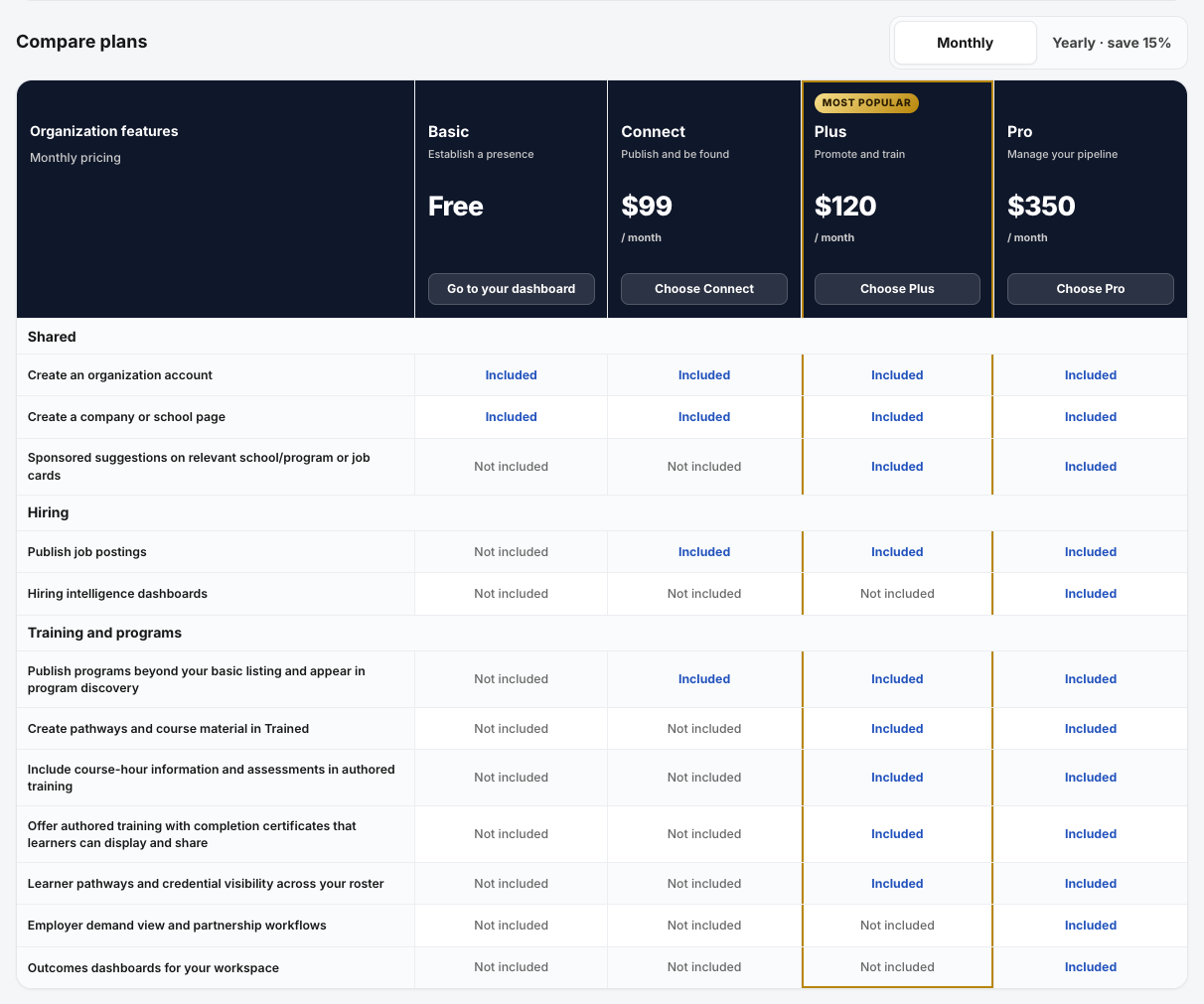Click Basic Included for organization account
Screen dimensions: 1204x1004
pos(511,375)
